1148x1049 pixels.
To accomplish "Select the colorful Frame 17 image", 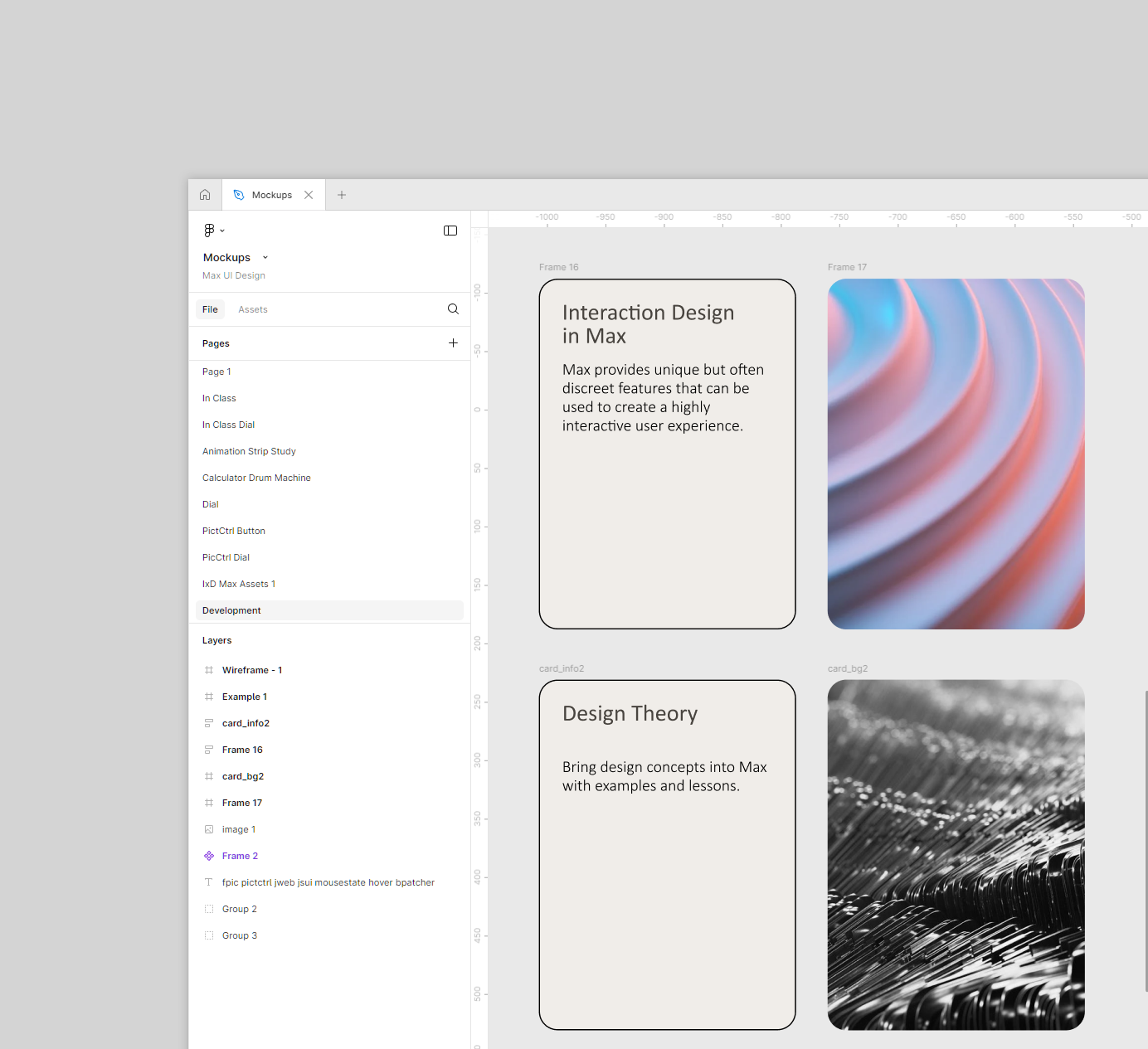I will pos(956,454).
